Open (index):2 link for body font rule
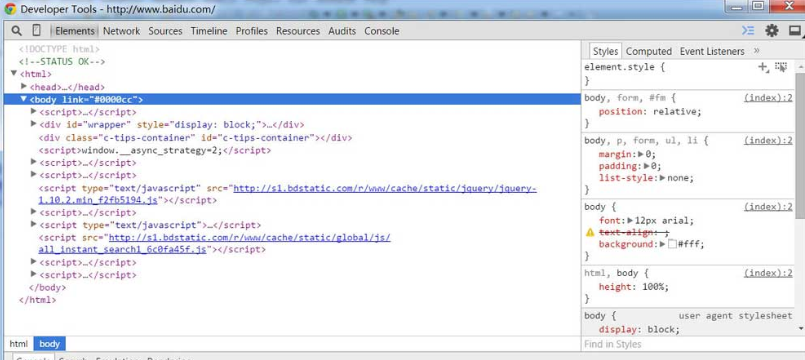Viewport: 805px width, 360px height. click(x=768, y=207)
